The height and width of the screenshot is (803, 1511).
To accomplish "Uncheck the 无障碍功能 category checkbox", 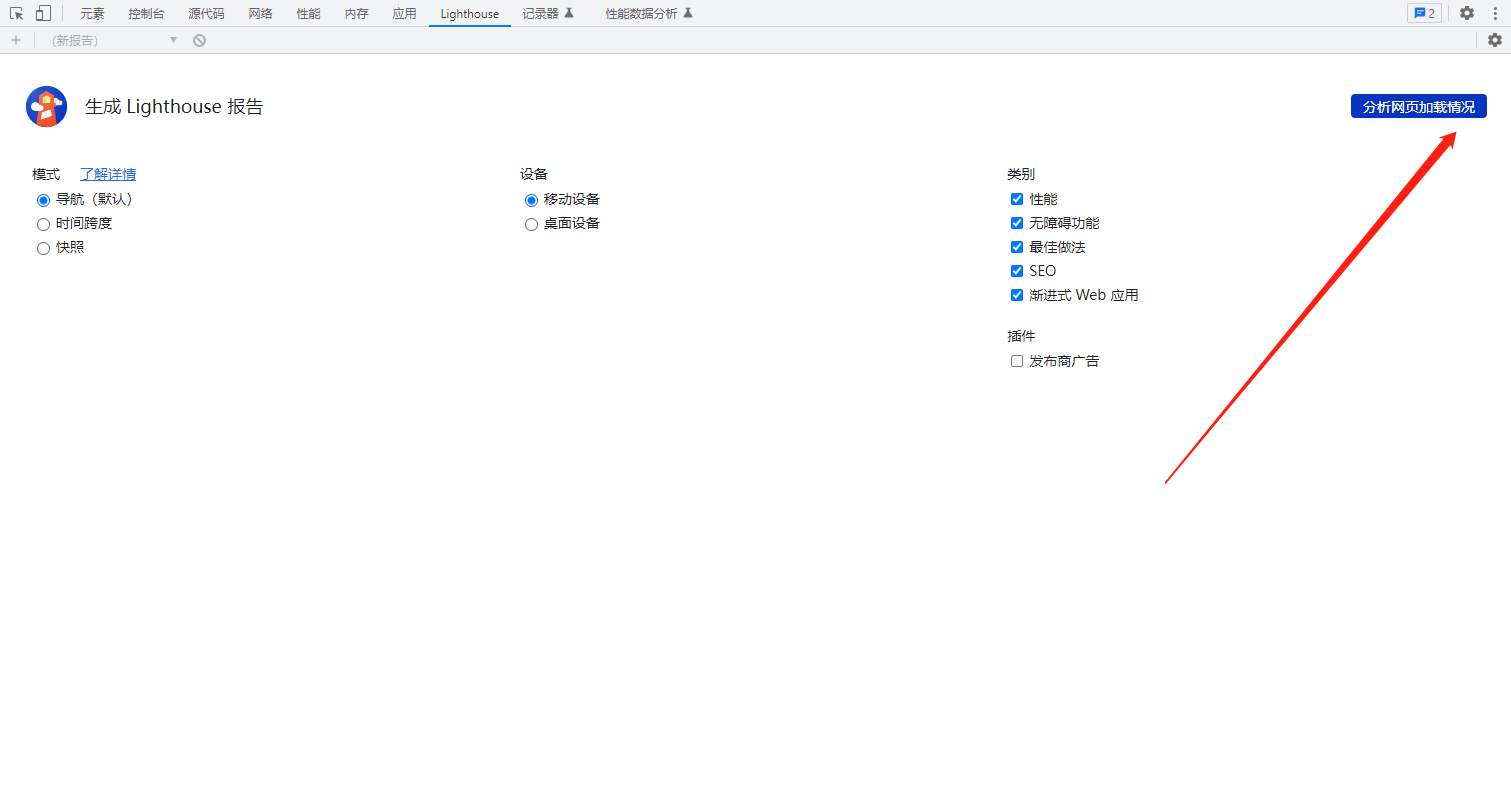I will coord(1017,223).
